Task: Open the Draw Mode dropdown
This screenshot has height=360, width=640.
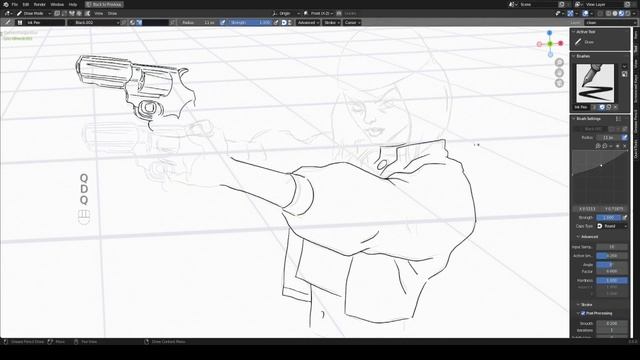Action: [x=34, y=13]
